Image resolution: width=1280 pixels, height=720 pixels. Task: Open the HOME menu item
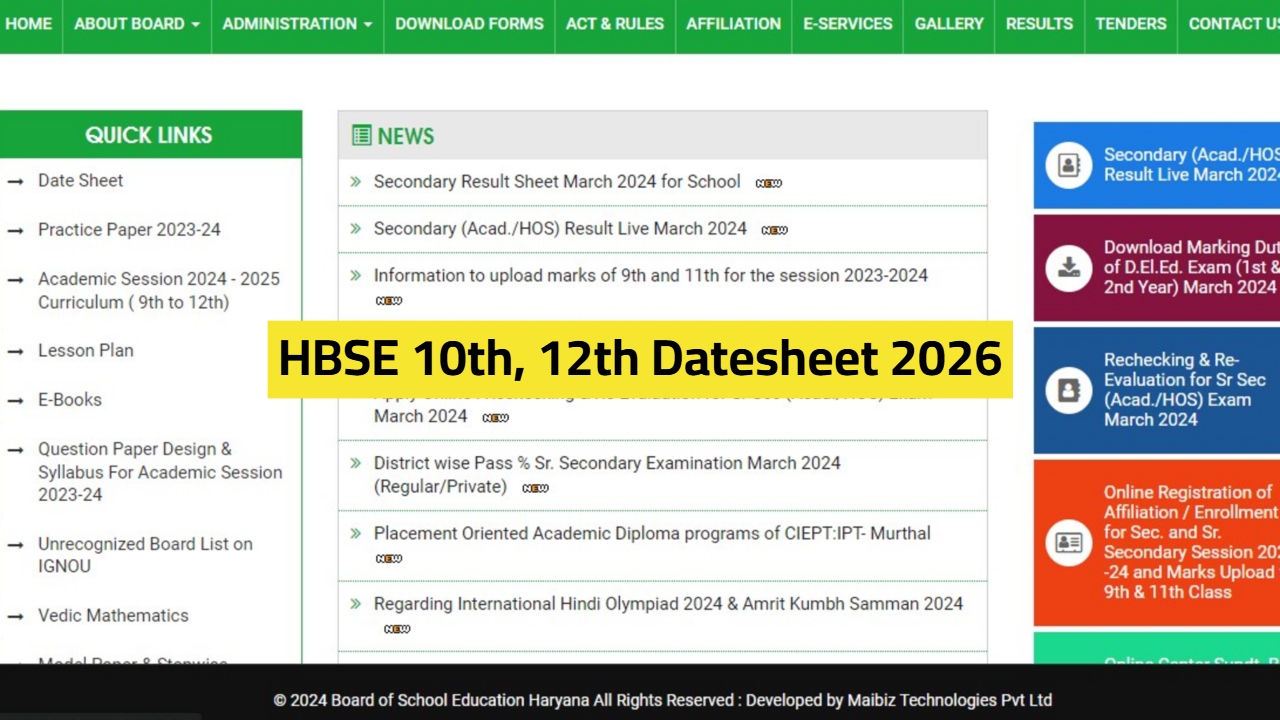pyautogui.click(x=28, y=23)
